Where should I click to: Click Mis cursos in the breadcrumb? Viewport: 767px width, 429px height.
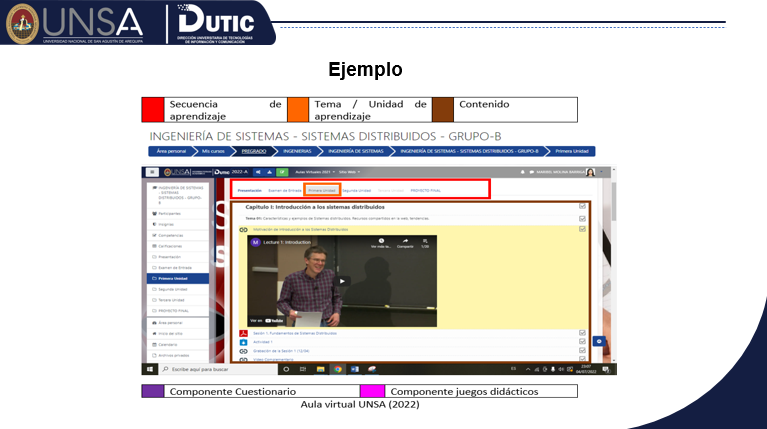point(213,151)
